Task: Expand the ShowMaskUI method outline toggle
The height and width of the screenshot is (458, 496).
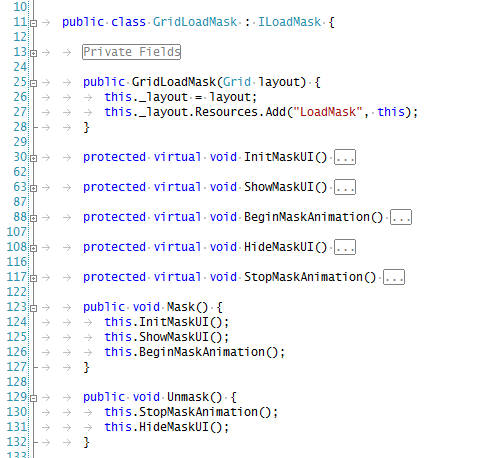Action: [x=33, y=188]
